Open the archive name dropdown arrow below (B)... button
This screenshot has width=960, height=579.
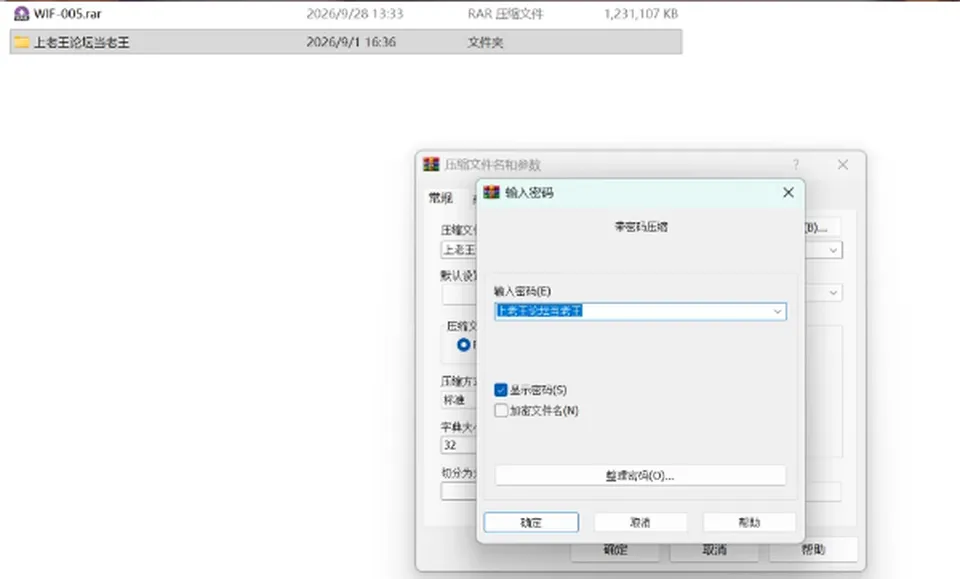(x=833, y=250)
